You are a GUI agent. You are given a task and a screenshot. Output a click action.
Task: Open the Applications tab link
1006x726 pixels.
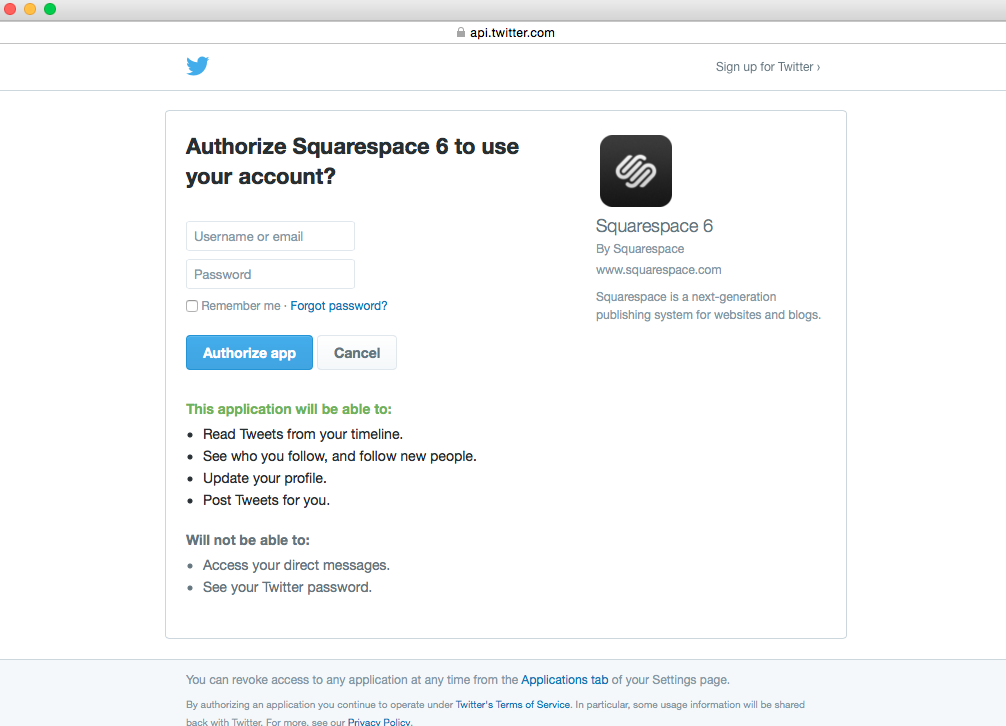coord(565,680)
